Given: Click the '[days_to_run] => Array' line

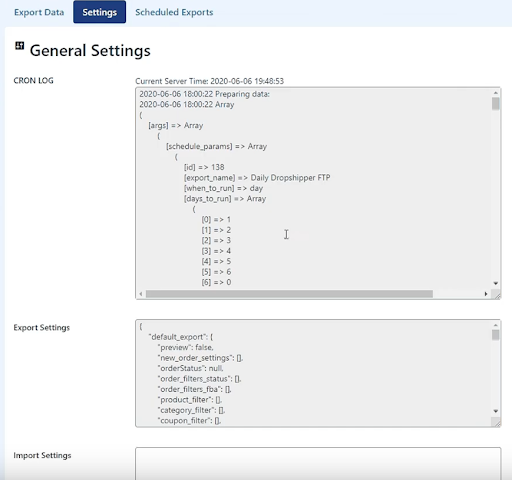Looking at the screenshot, I should (x=225, y=199).
